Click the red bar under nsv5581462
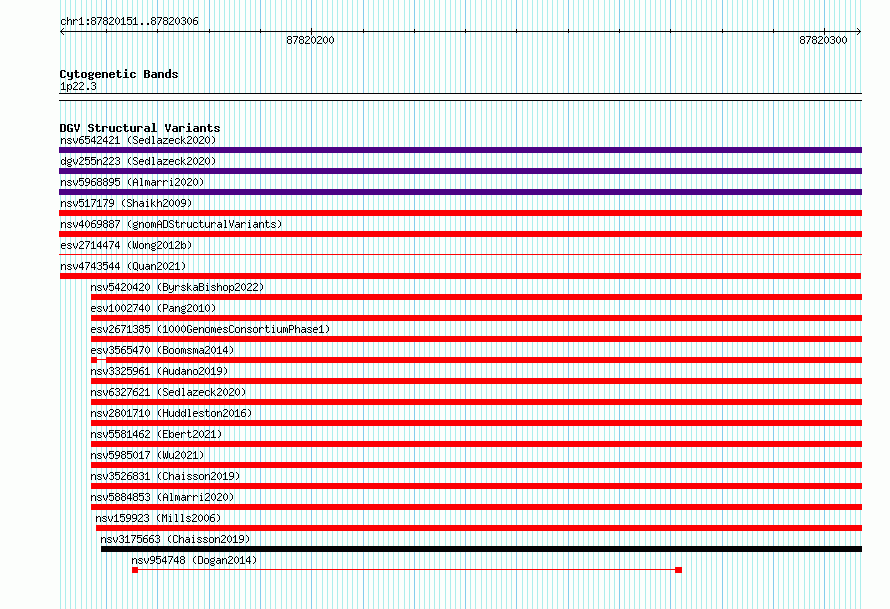 coord(476,444)
